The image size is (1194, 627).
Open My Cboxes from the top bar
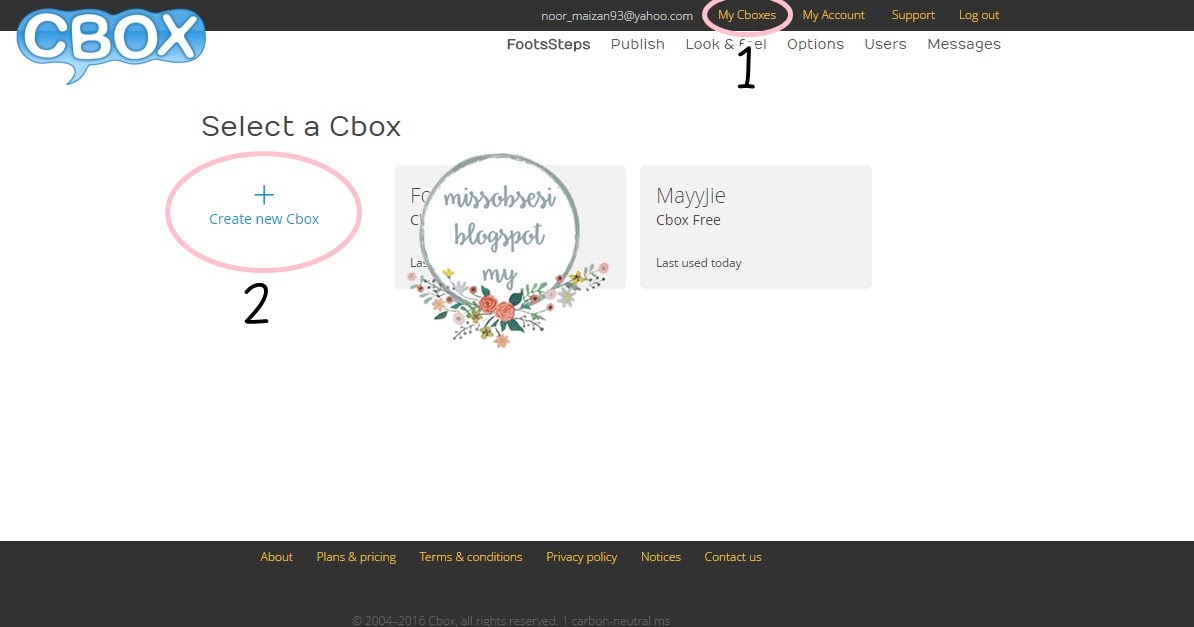tap(747, 14)
